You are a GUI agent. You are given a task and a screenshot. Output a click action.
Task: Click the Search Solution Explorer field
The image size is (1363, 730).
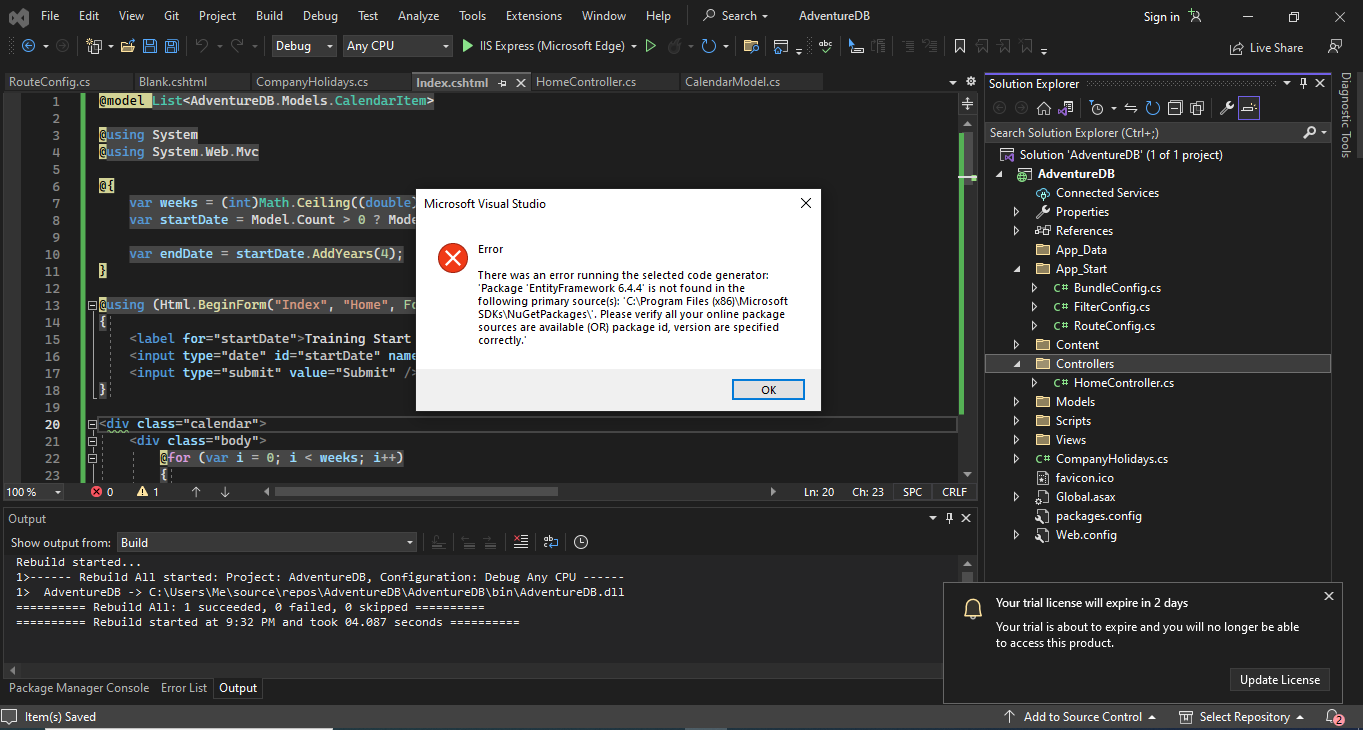click(1142, 132)
